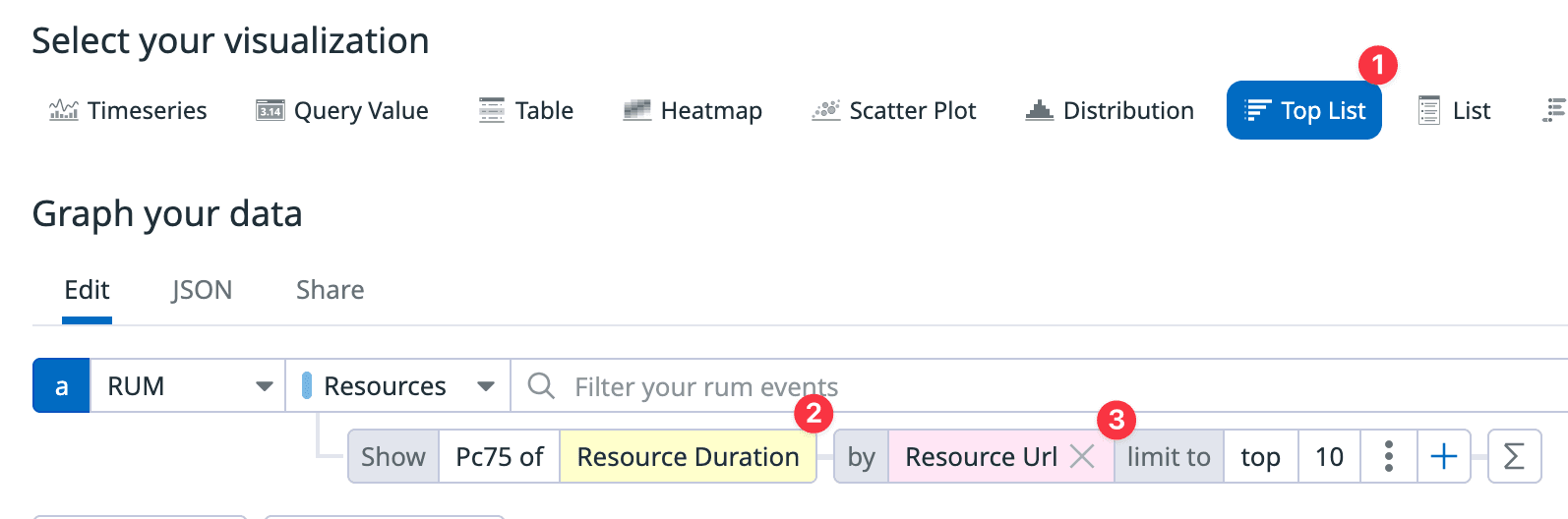Pick the Table visualization
The image size is (1568, 519).
526,110
